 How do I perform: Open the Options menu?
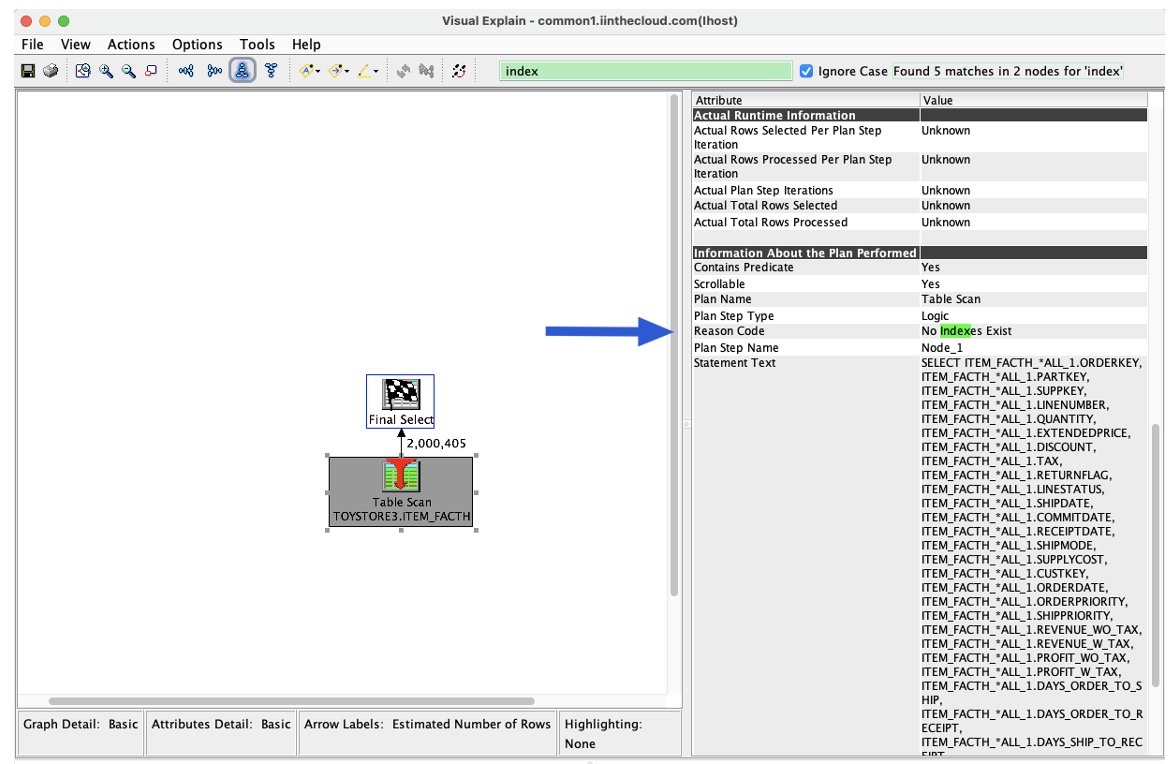[196, 44]
